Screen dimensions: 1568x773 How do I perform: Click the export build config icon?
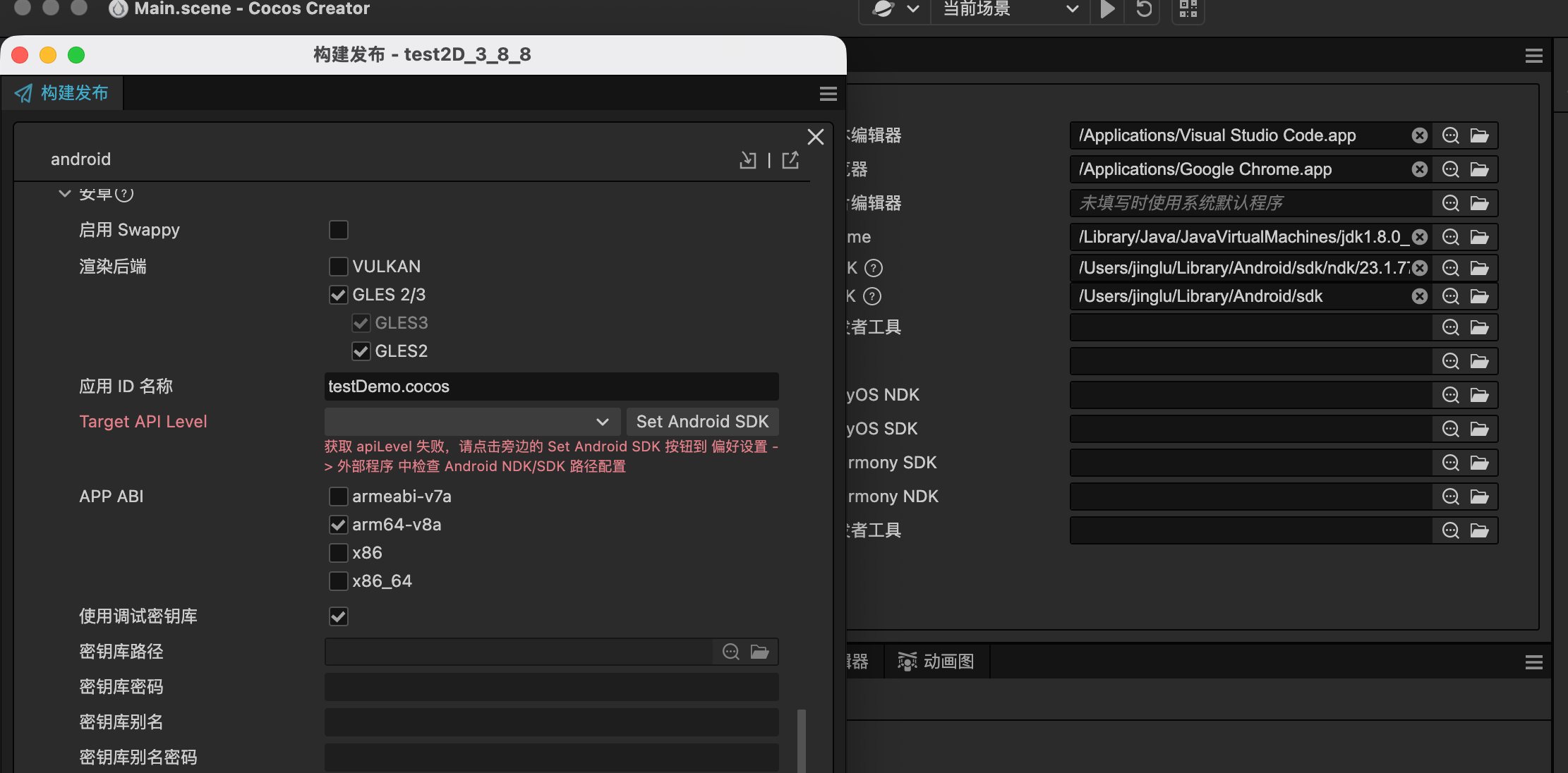791,161
